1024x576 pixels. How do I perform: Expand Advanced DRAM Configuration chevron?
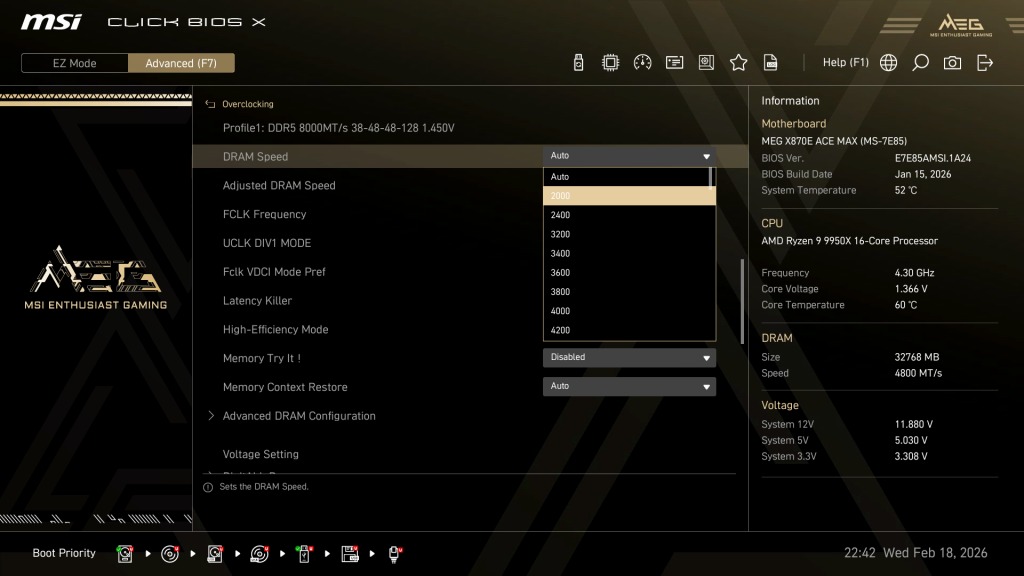point(210,415)
